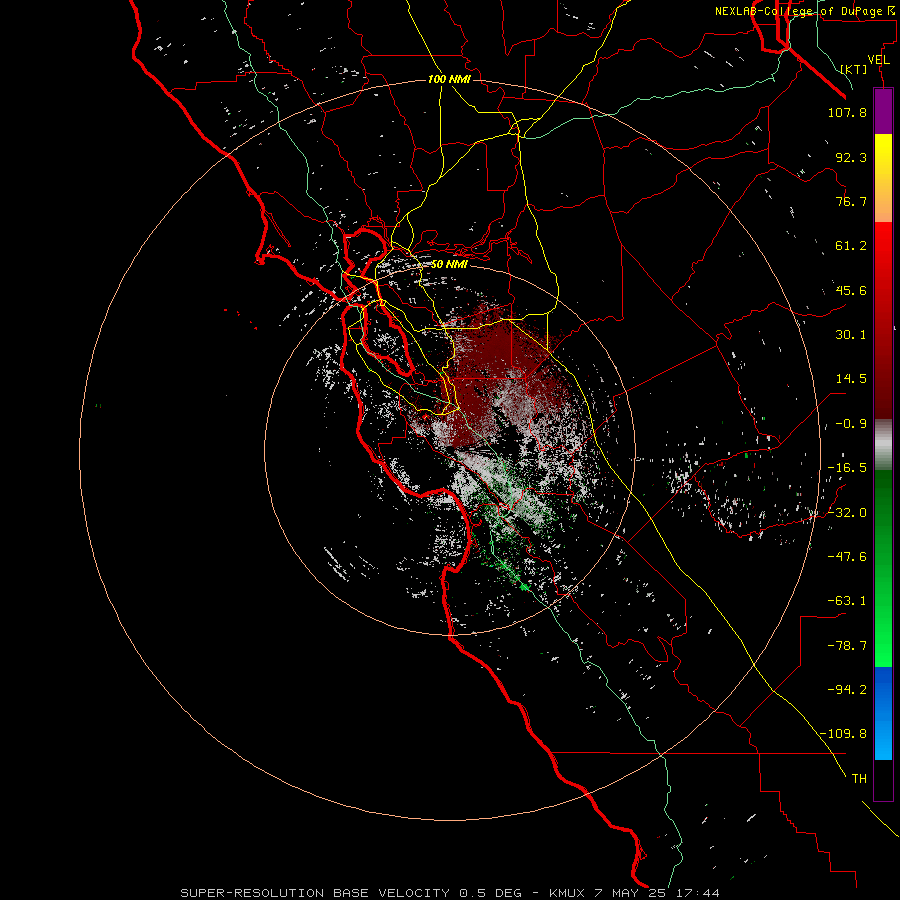Pick the black TH segment of the color bar
This screenshot has width=900, height=900.
coord(883,779)
